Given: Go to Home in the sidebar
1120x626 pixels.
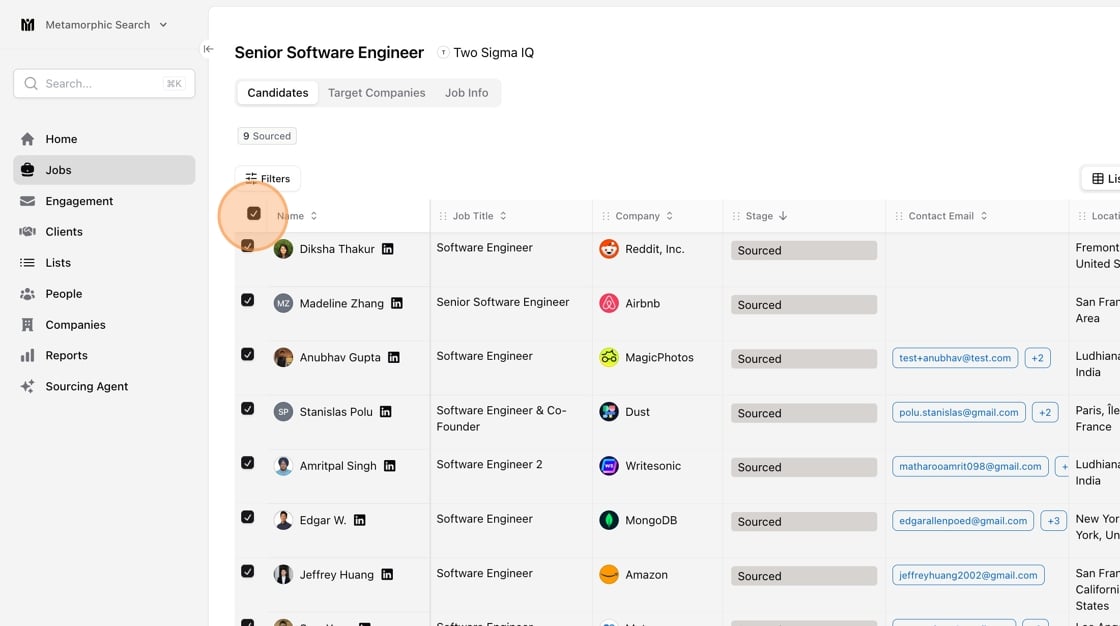Looking at the screenshot, I should pyautogui.click(x=104, y=139).
